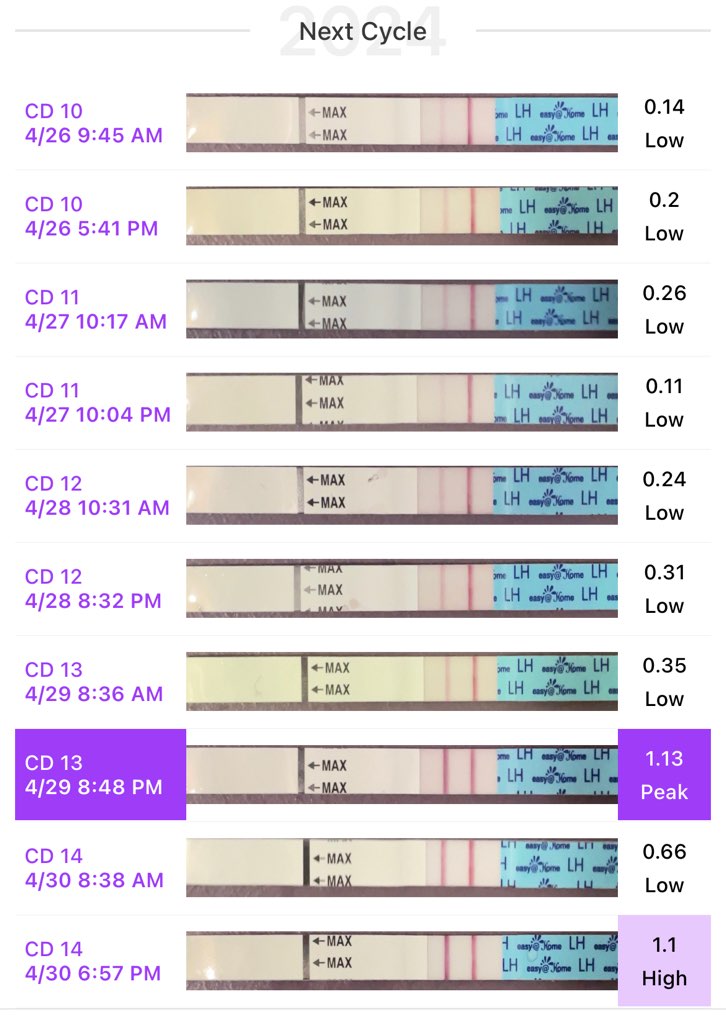This screenshot has height=1024, width=726.
Task: Select the 0.35 Low result
Action: coord(665,681)
